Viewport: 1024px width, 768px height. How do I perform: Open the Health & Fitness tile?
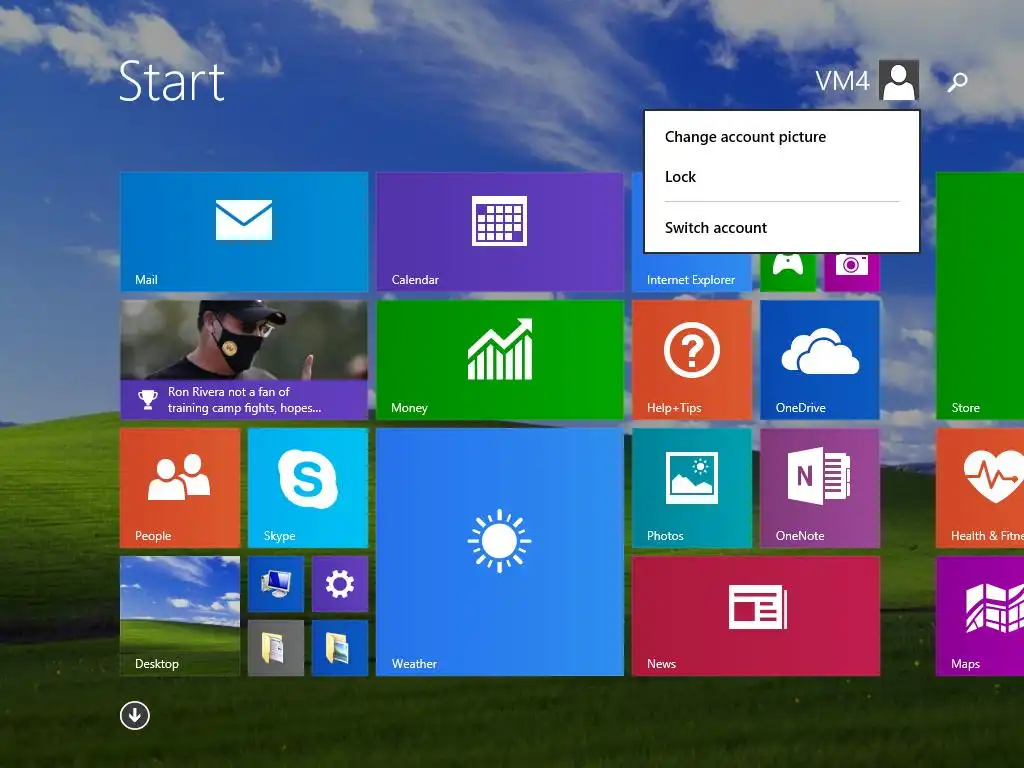tap(980, 487)
